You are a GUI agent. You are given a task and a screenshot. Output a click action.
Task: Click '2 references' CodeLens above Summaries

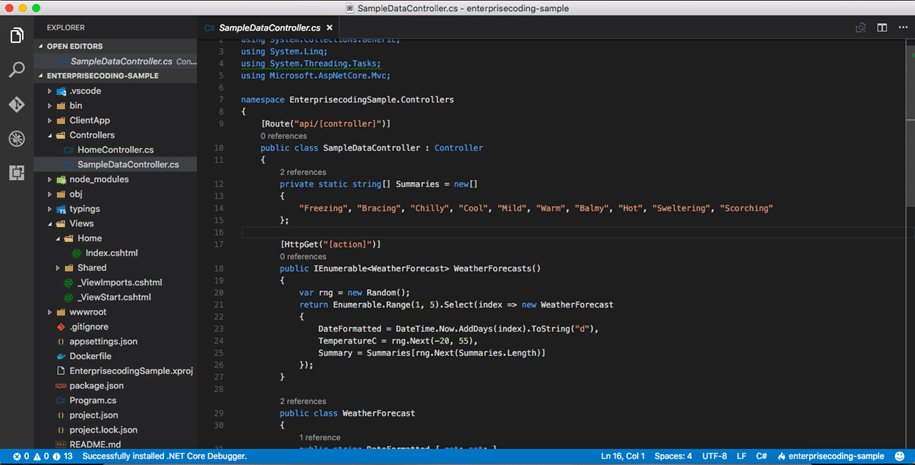(303, 172)
